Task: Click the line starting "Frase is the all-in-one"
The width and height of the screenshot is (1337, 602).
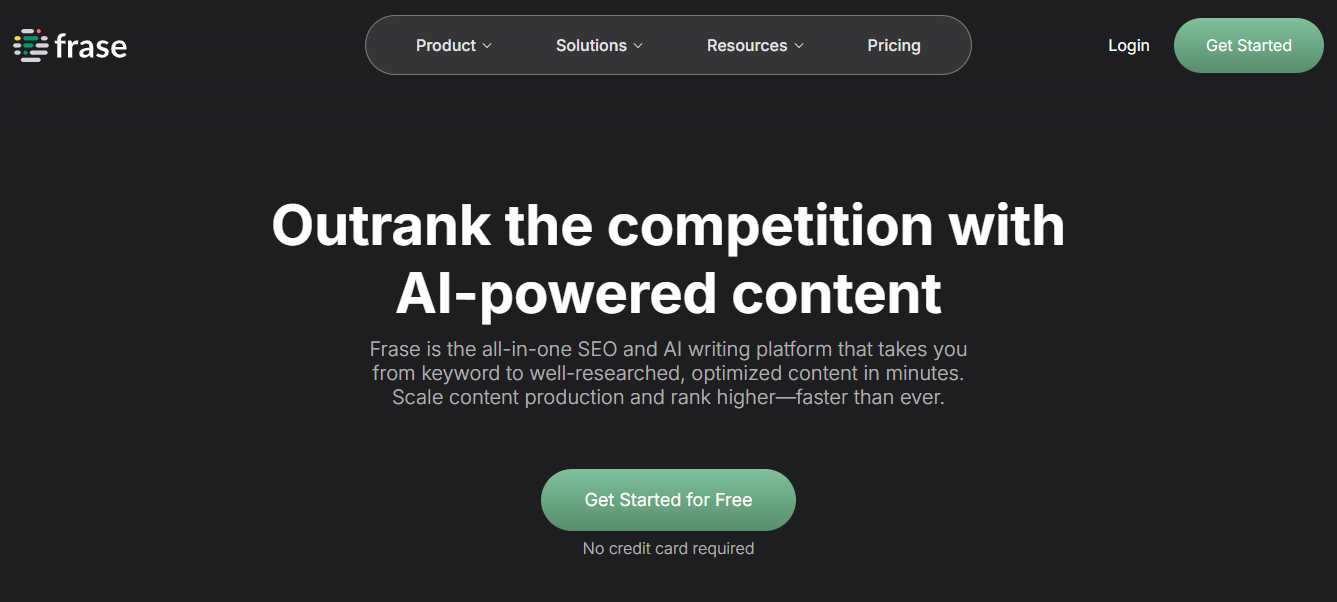Action: (668, 350)
